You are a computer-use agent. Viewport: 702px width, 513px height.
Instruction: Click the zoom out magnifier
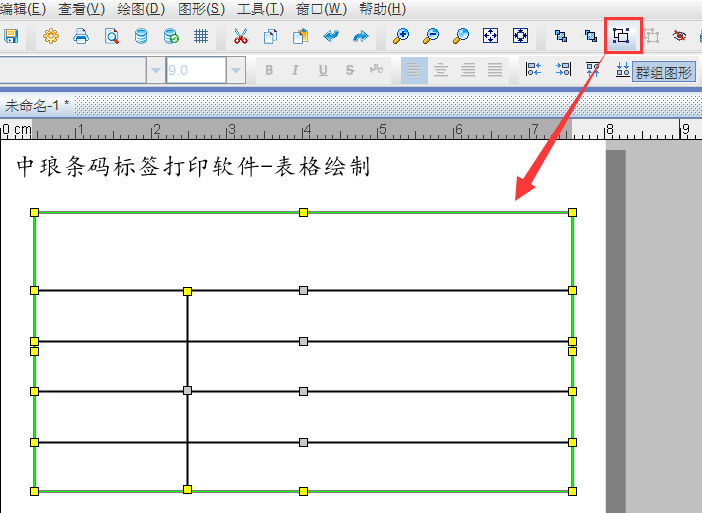431,36
